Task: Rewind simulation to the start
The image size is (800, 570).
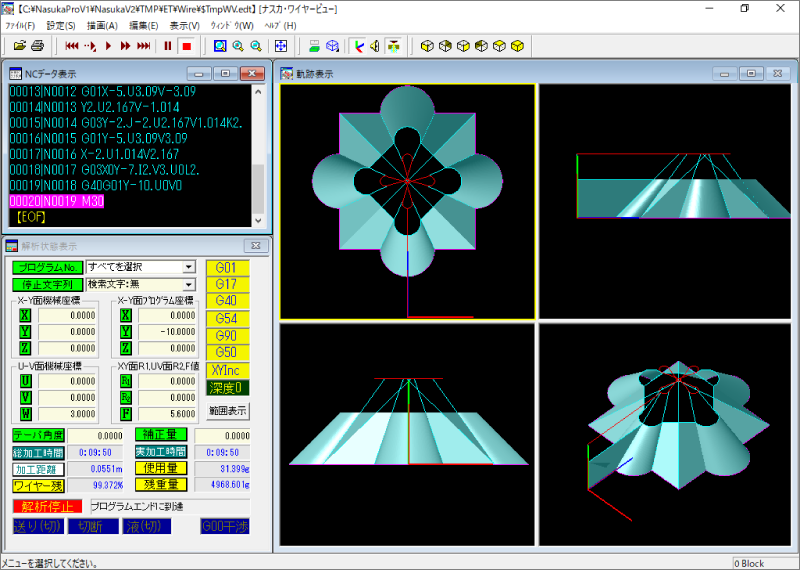Action: tap(72, 46)
